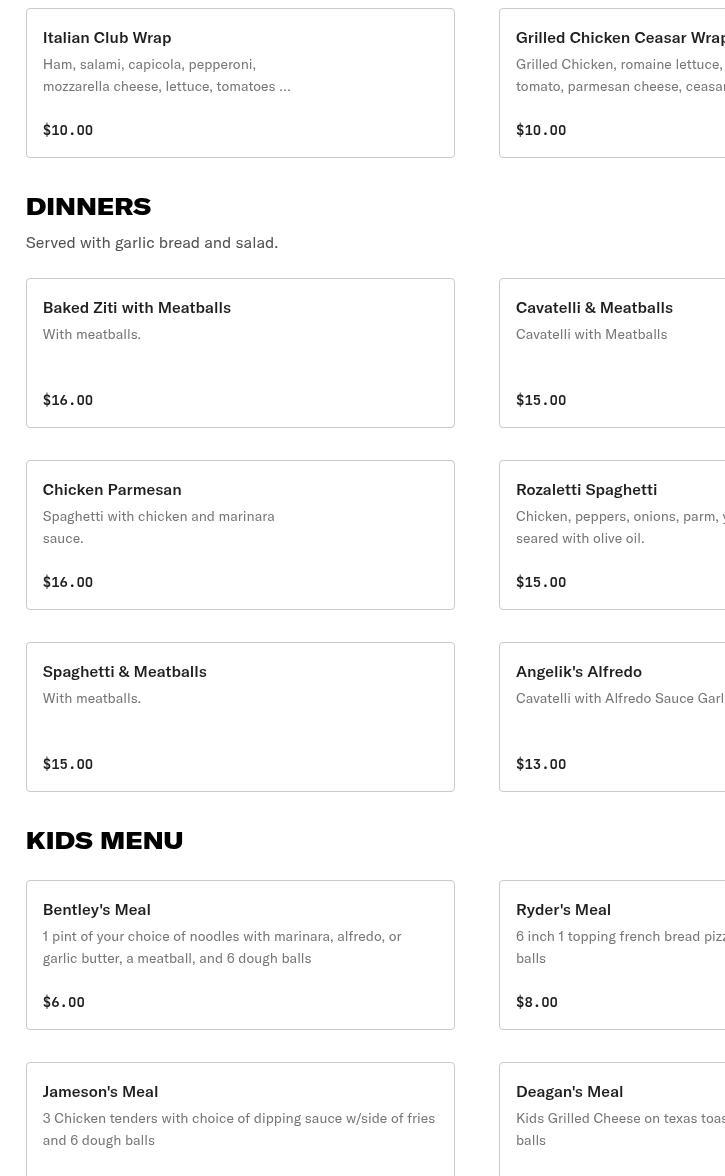Click the $6.00 price on Bentley's Meal
Screen dimensions: 725x1176
(64, 1002)
